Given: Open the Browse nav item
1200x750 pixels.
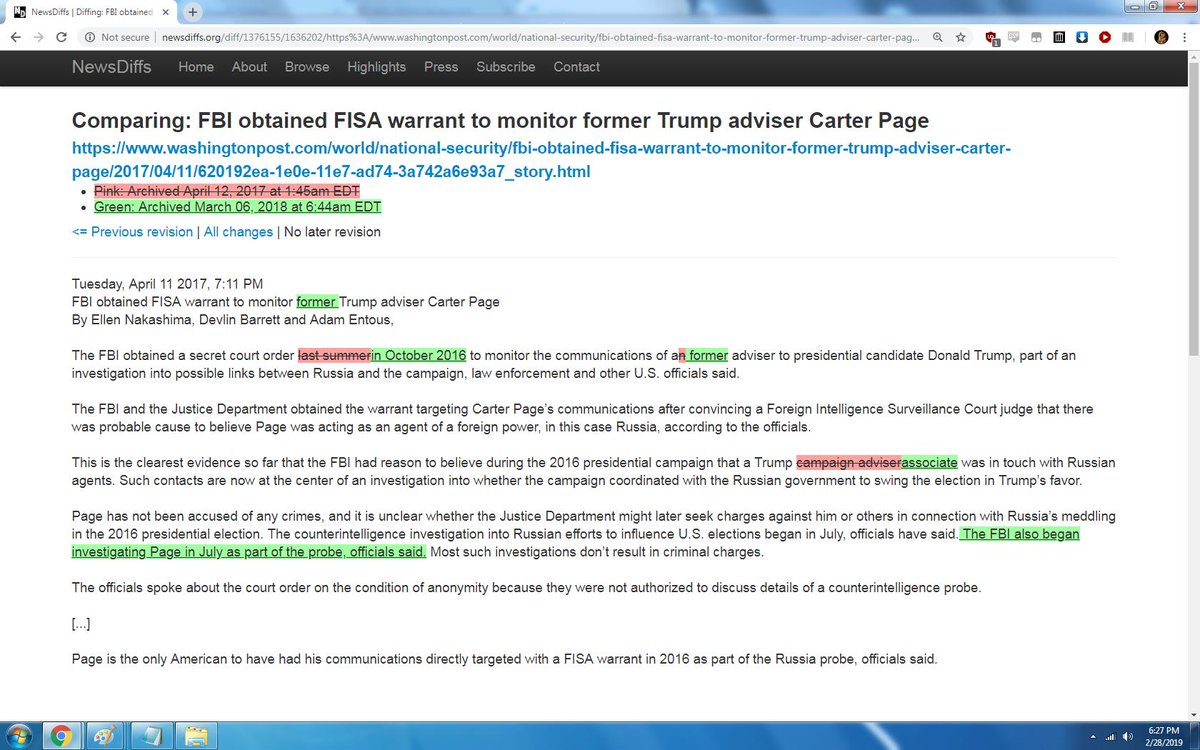Looking at the screenshot, I should 307,67.
